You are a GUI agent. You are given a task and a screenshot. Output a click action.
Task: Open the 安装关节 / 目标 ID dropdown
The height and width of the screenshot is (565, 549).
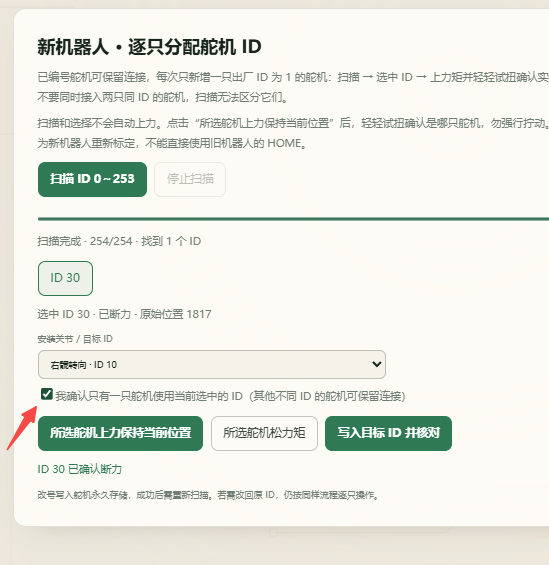click(212, 364)
